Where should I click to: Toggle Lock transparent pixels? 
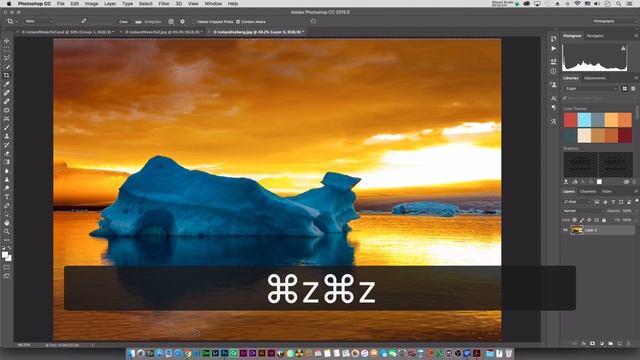(575, 220)
